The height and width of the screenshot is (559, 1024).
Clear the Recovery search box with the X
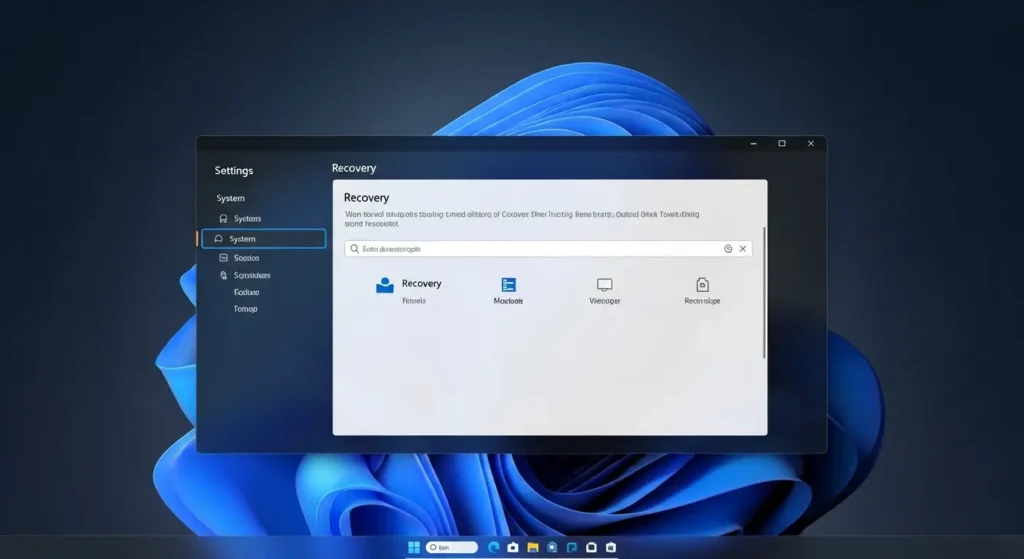743,249
